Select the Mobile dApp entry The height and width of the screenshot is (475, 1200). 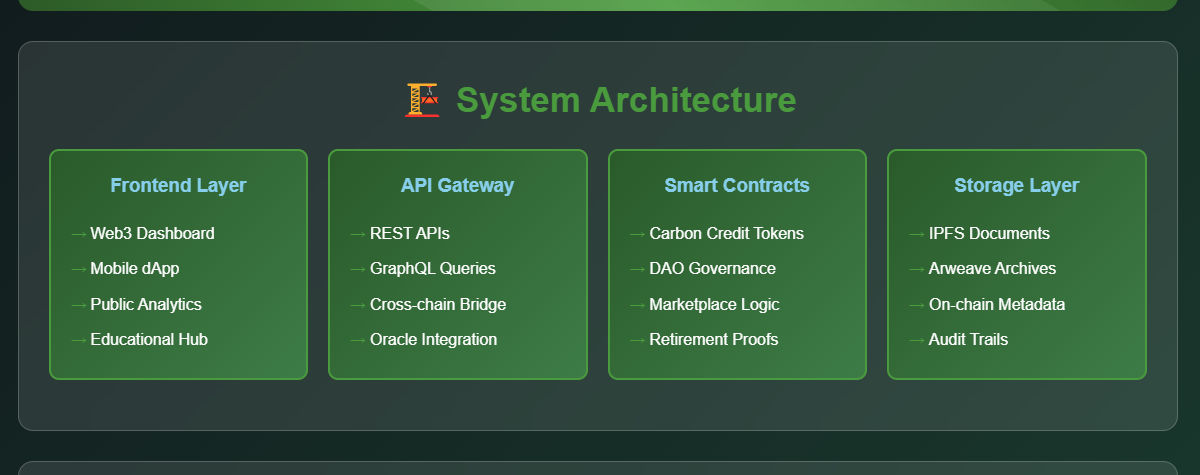coord(135,268)
